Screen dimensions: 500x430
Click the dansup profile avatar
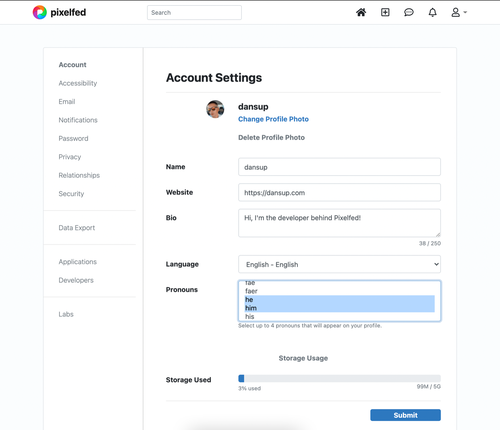(x=215, y=109)
